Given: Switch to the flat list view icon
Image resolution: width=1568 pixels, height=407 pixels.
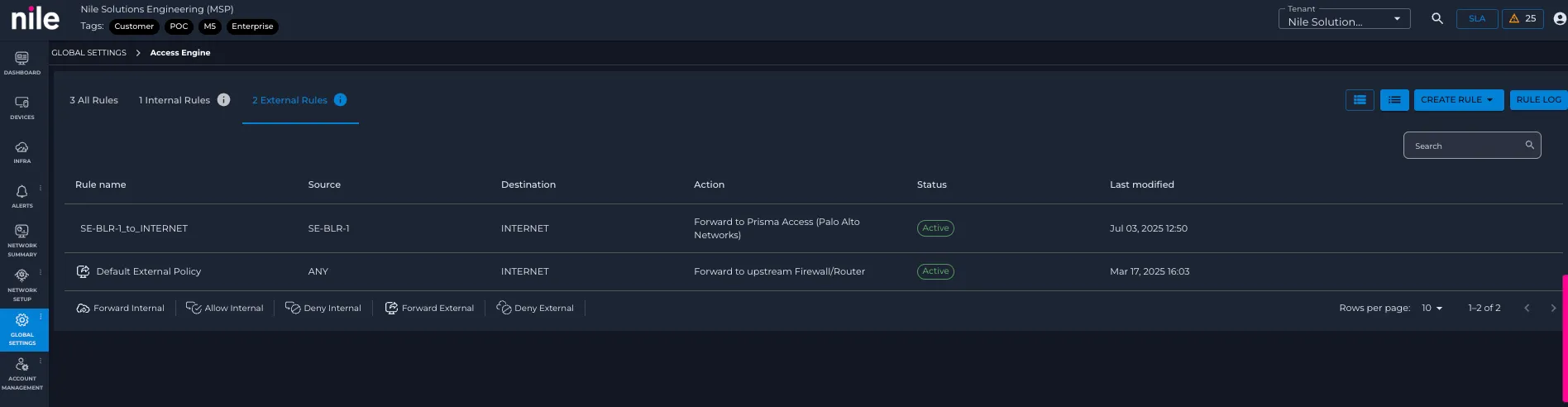Looking at the screenshot, I should click(1394, 100).
